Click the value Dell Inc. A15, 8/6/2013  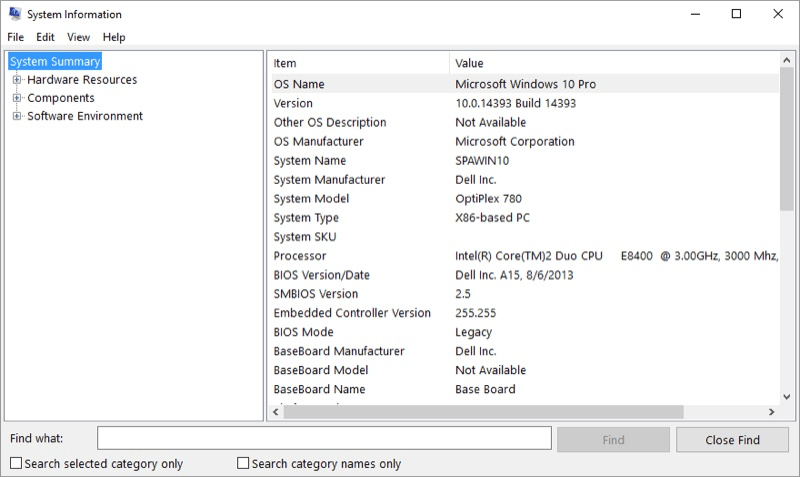pos(514,275)
